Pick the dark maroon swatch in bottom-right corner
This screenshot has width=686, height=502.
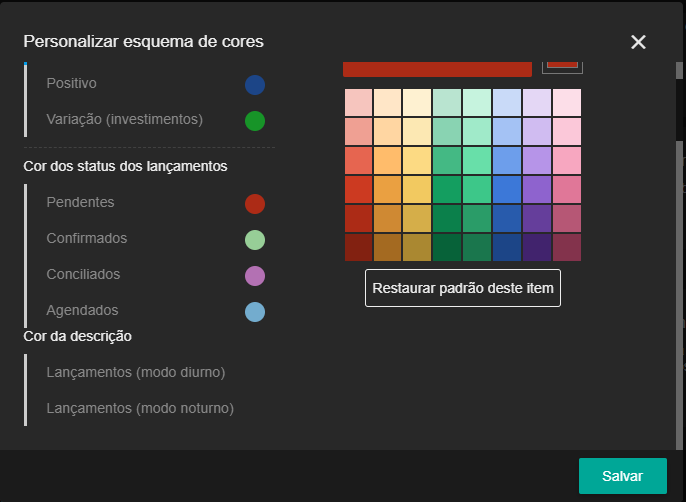566,247
